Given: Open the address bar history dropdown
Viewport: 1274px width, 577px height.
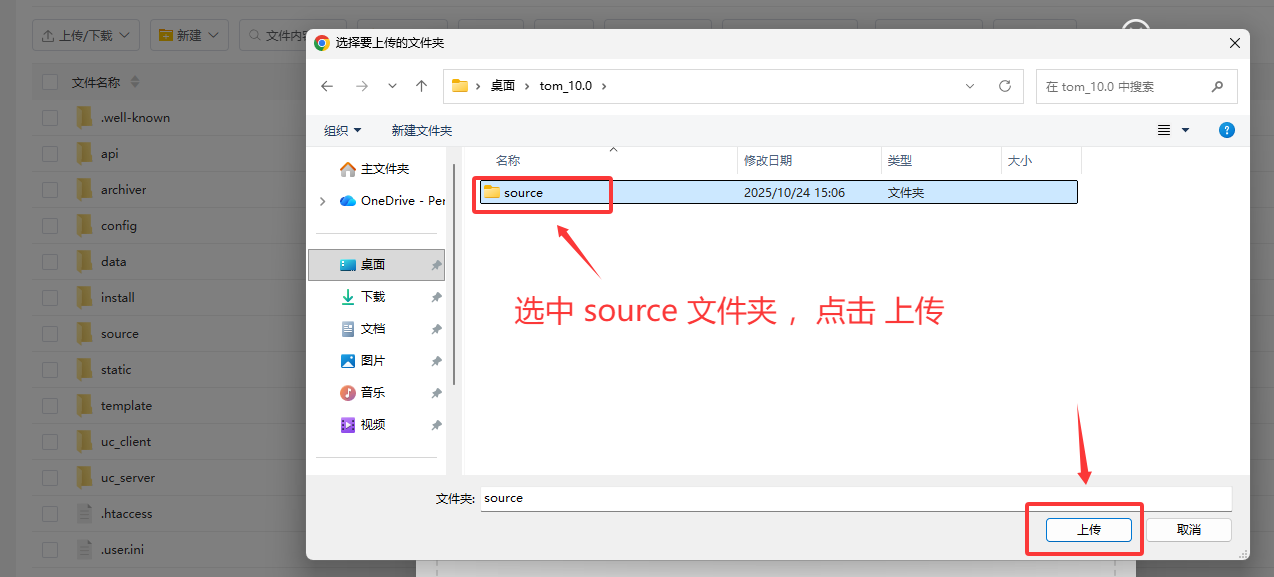Looking at the screenshot, I should coord(970,86).
